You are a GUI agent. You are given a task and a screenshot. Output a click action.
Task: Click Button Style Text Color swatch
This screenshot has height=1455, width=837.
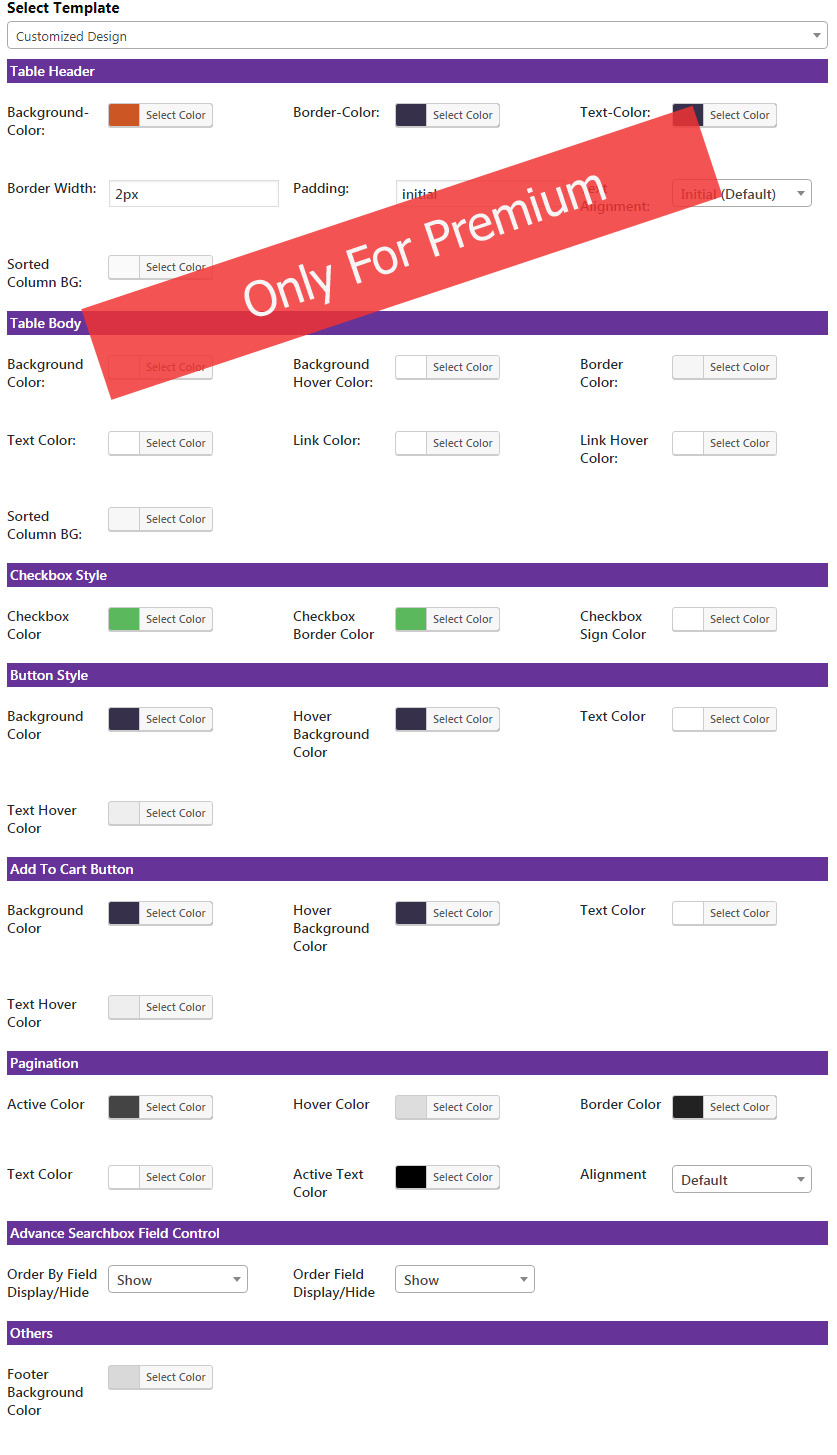688,719
